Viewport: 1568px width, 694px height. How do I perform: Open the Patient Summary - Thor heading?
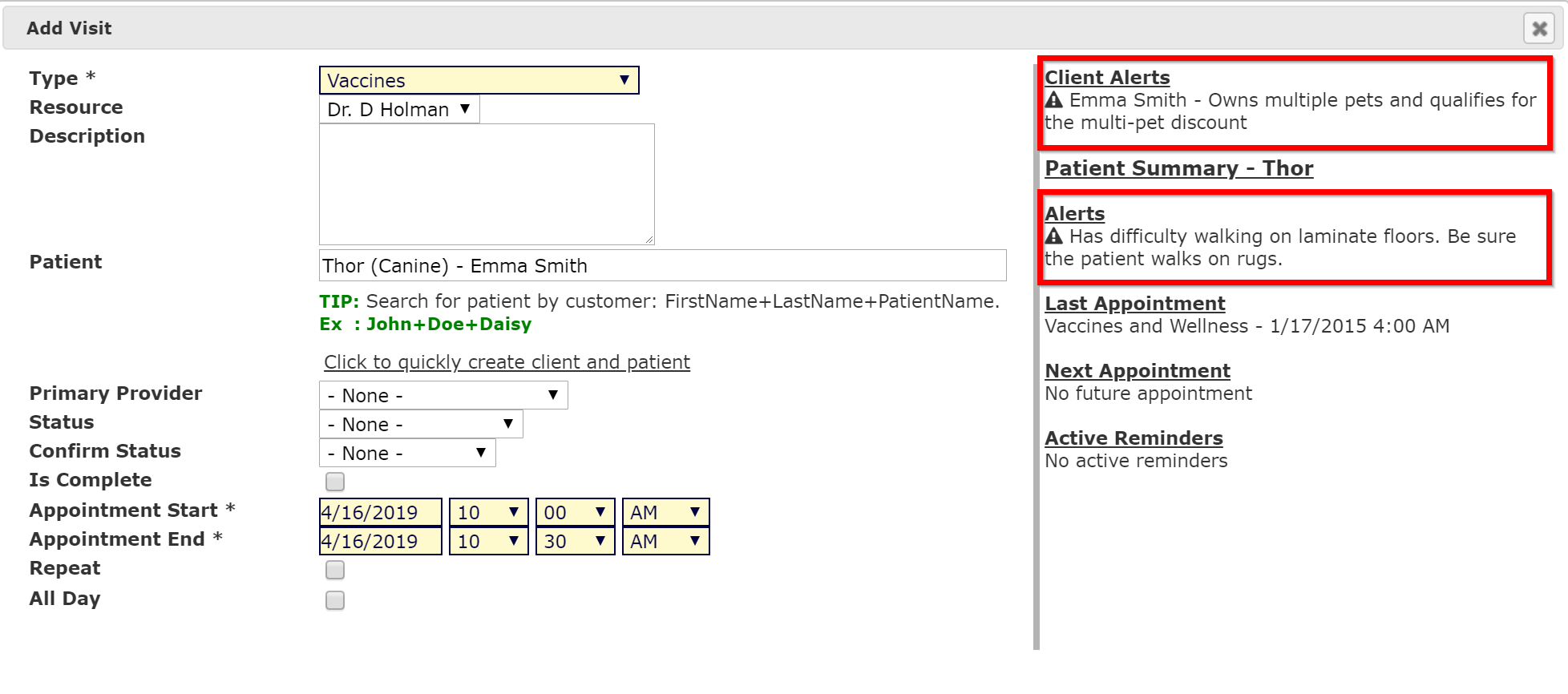pos(1178,168)
